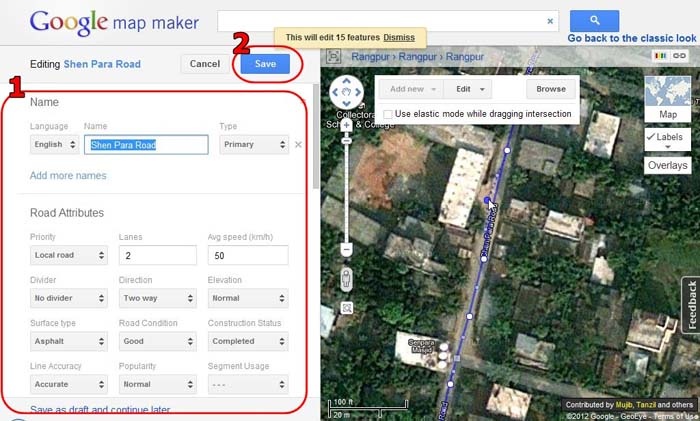Remove the name row with the X icon
The image size is (700, 421).
298,145
